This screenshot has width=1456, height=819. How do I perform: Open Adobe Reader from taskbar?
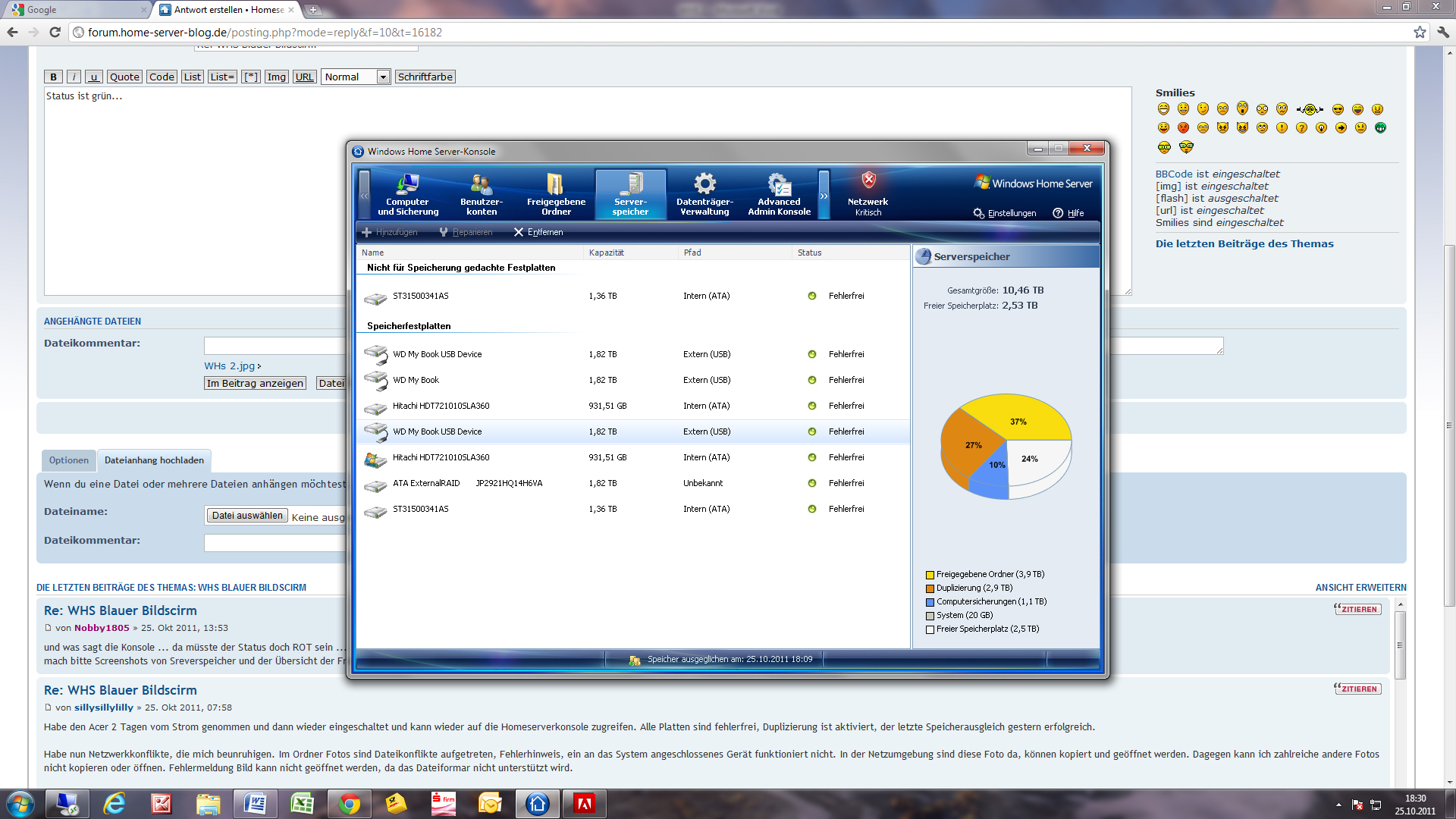(x=584, y=804)
